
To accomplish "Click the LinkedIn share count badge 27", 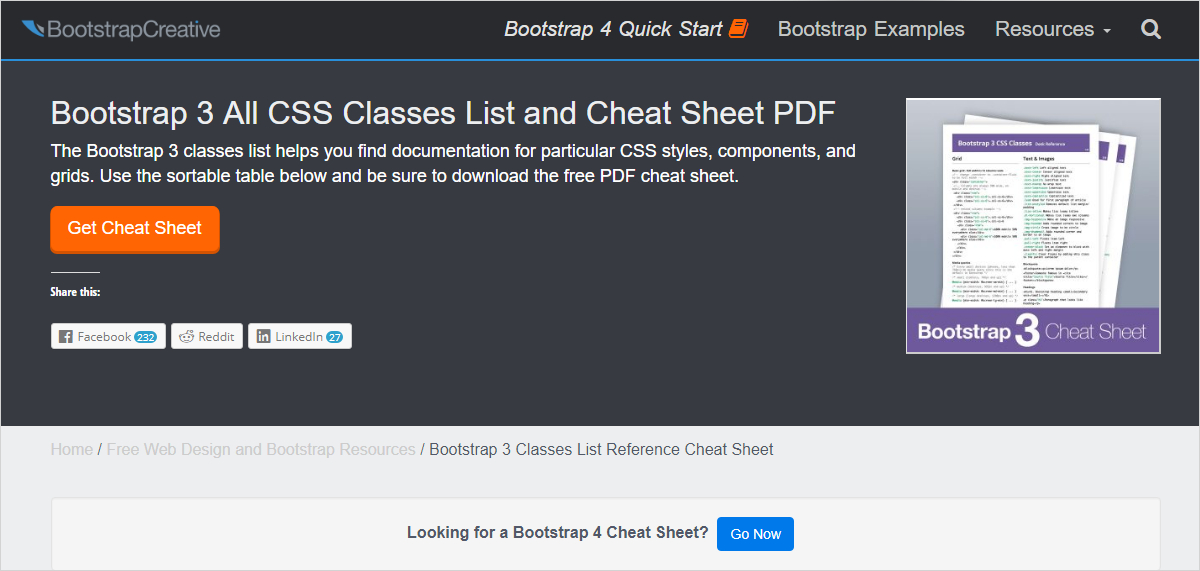I will (334, 337).
